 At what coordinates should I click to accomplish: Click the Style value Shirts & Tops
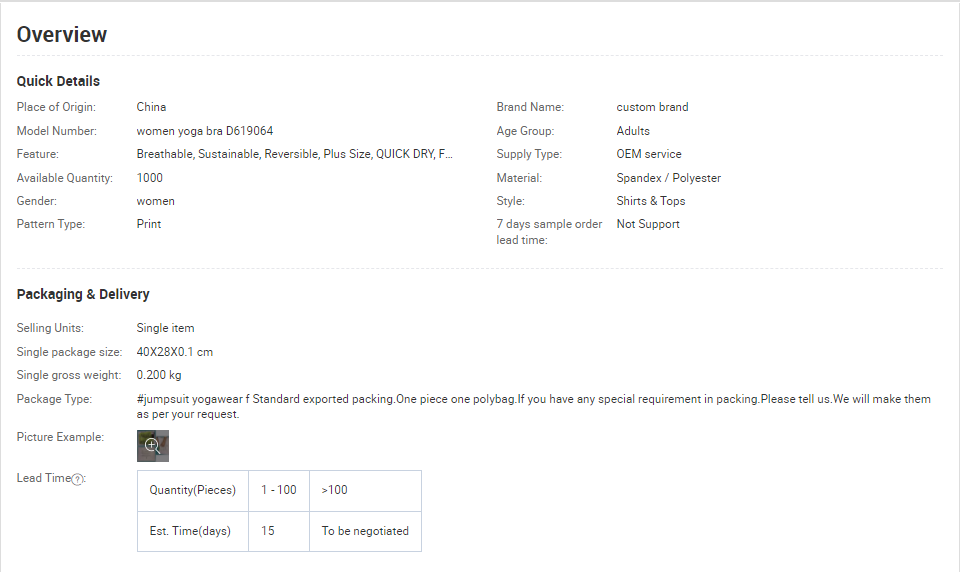pos(651,201)
